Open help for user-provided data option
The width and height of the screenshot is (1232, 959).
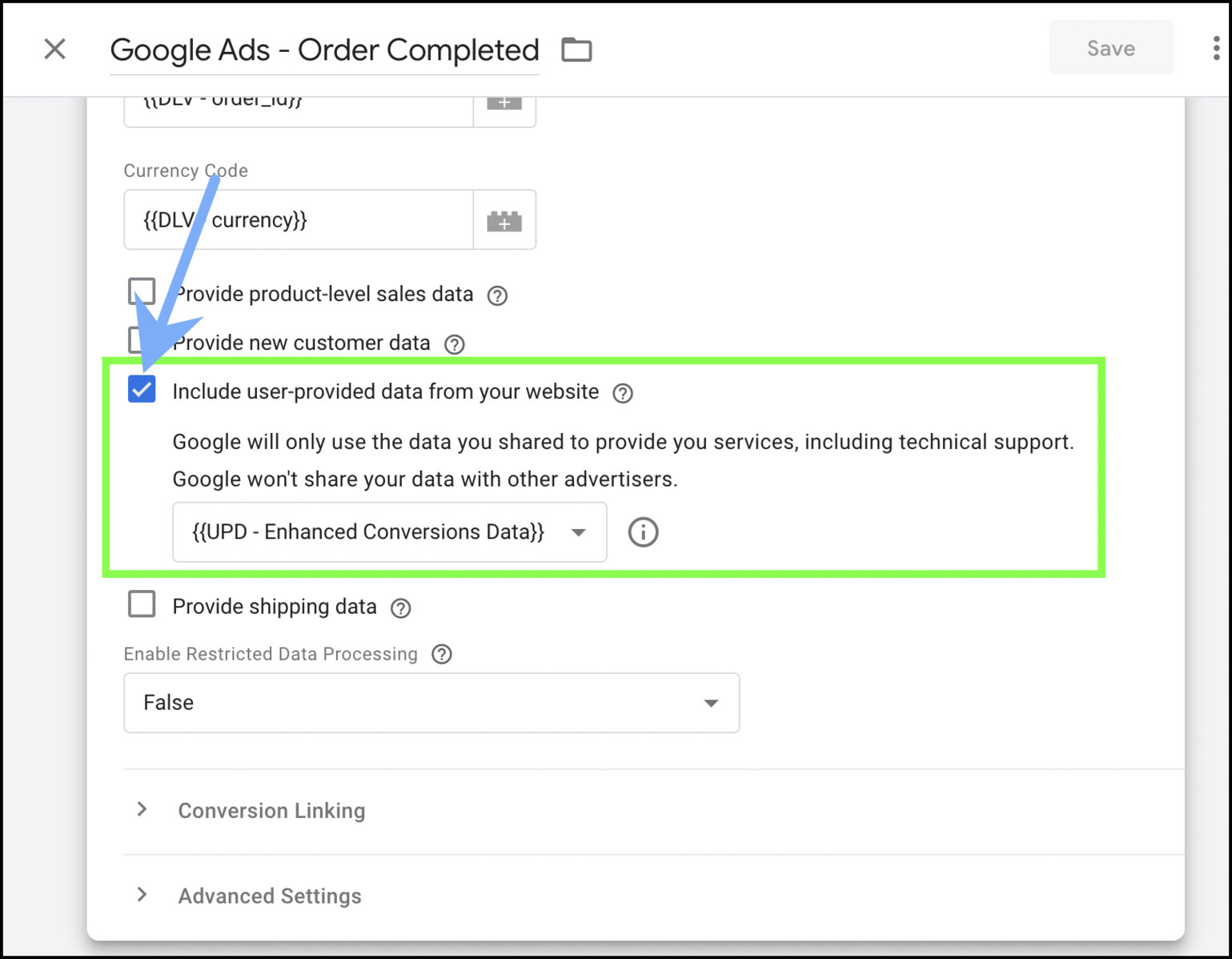click(x=622, y=393)
